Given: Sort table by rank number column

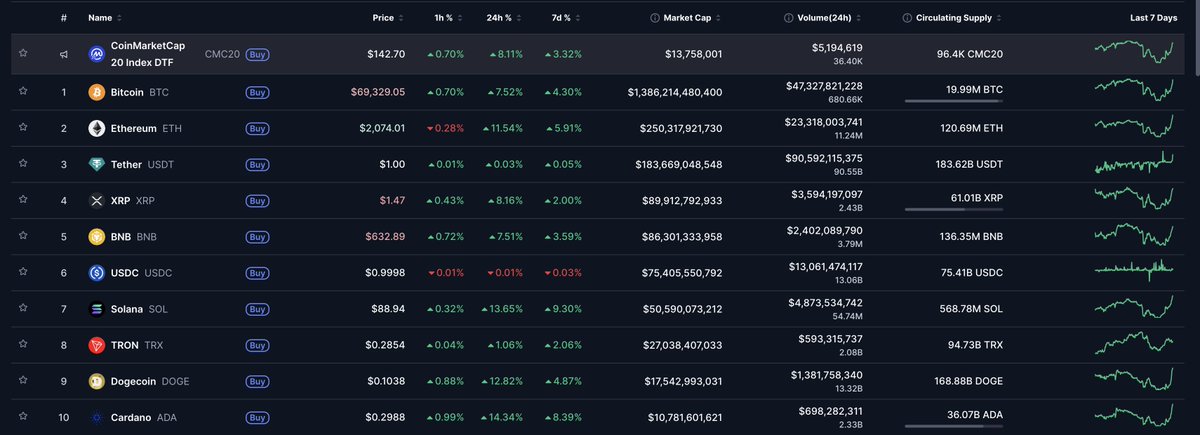Looking at the screenshot, I should (66, 18).
